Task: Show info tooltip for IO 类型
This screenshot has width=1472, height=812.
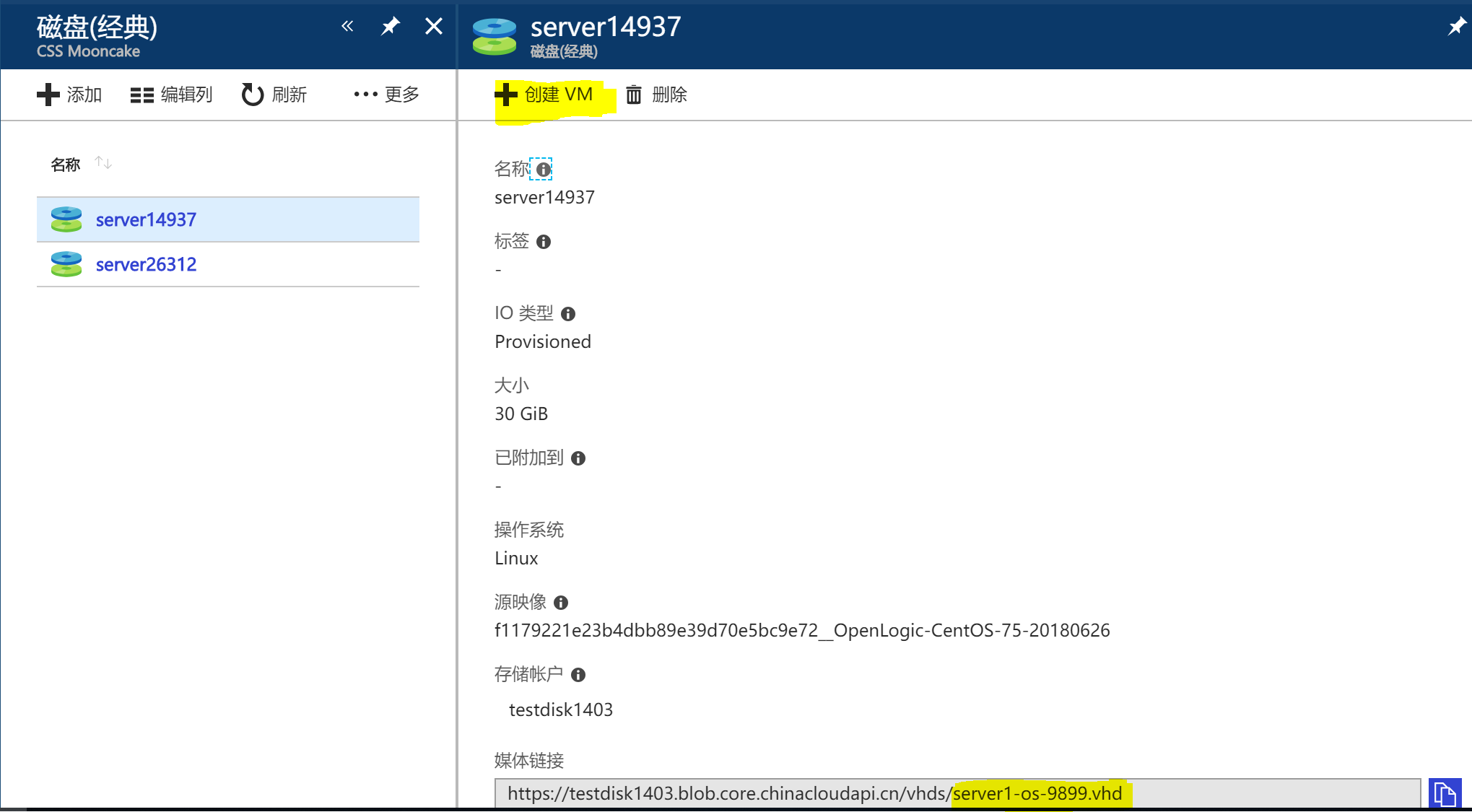Action: coord(568,314)
